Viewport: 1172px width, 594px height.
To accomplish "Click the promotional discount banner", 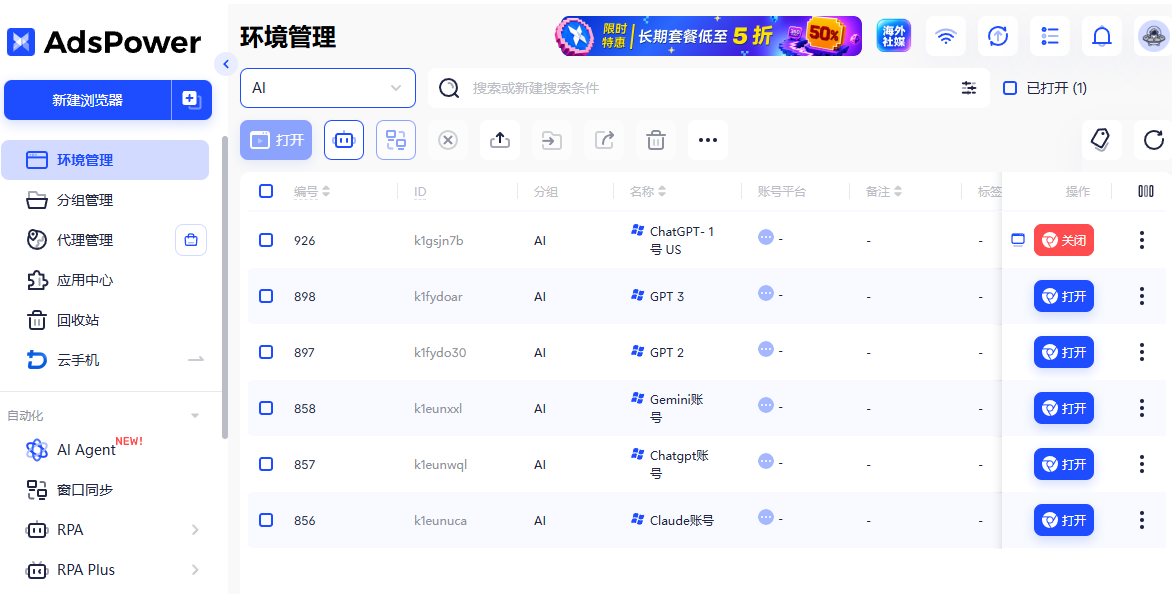I will (709, 36).
